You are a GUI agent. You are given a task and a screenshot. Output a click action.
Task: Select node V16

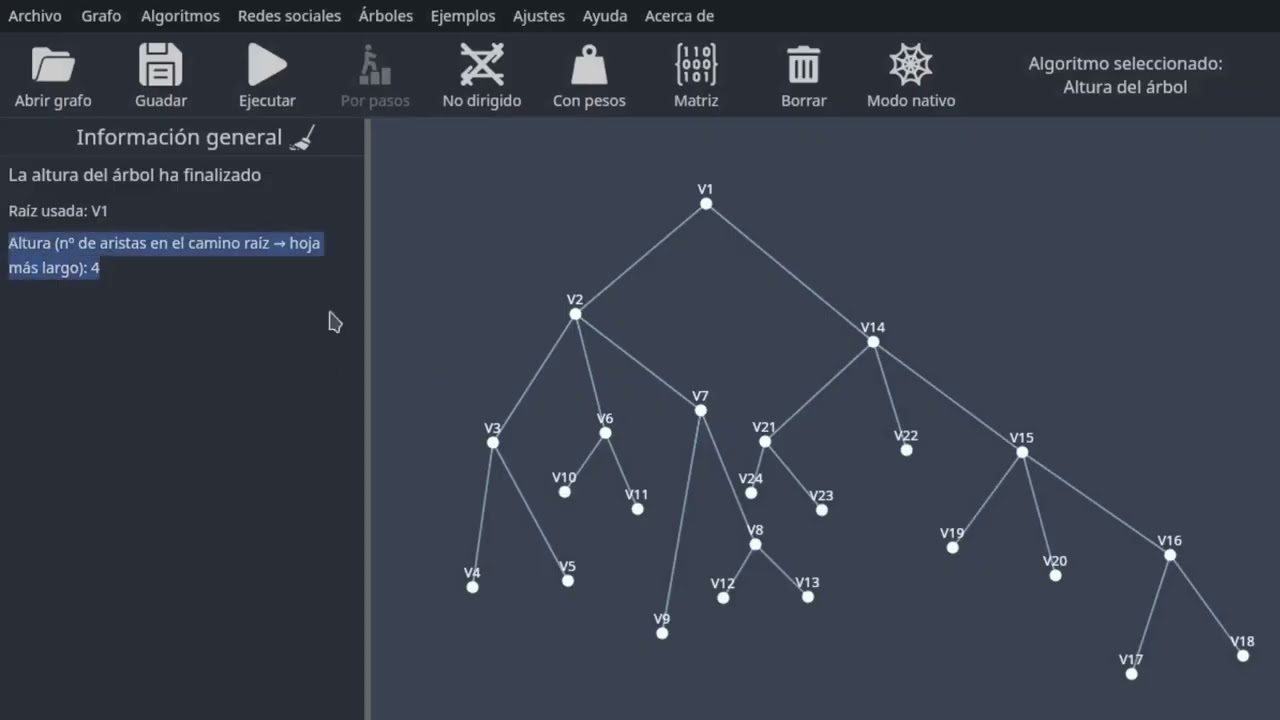click(1170, 555)
